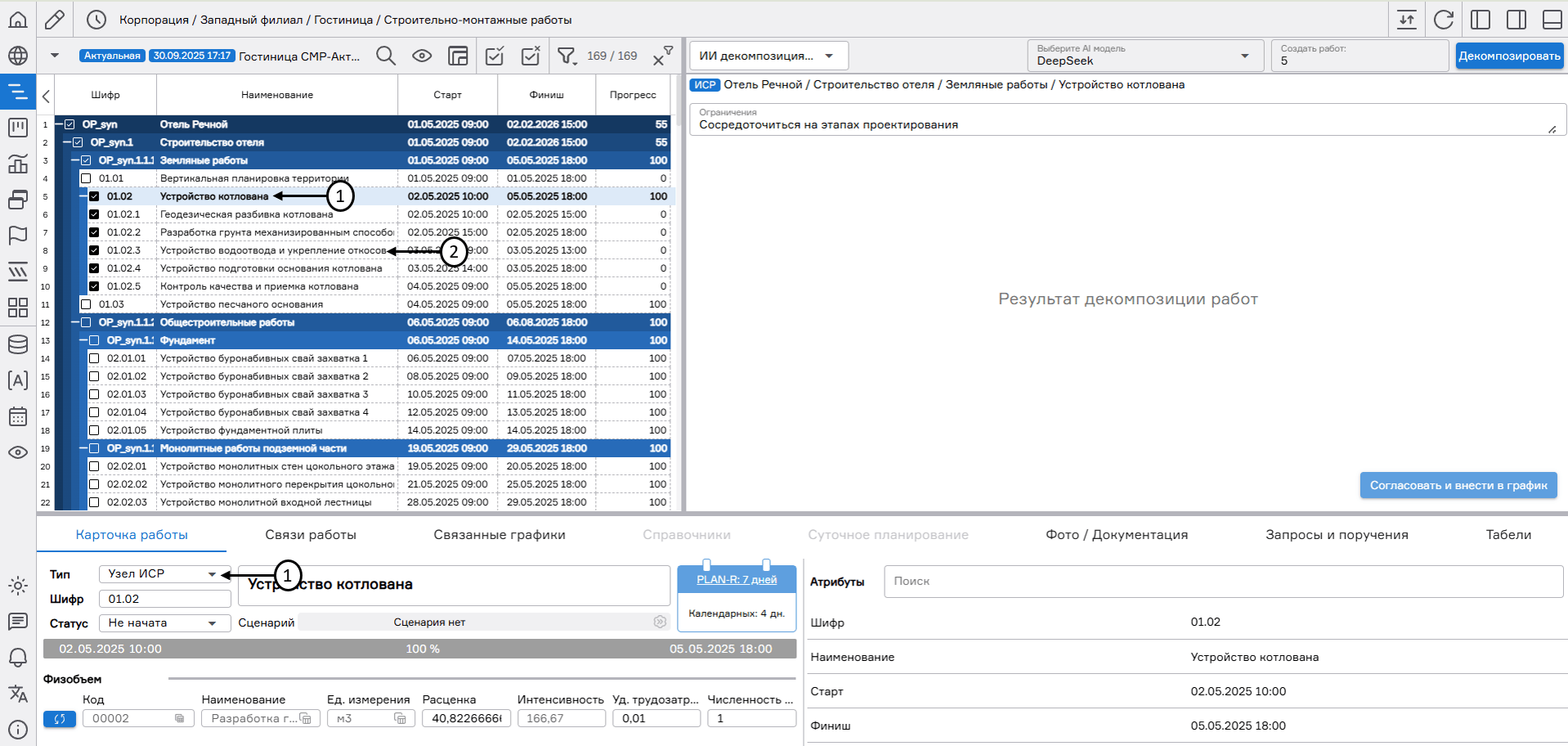Open the Фото / Документация tab

(1116, 535)
